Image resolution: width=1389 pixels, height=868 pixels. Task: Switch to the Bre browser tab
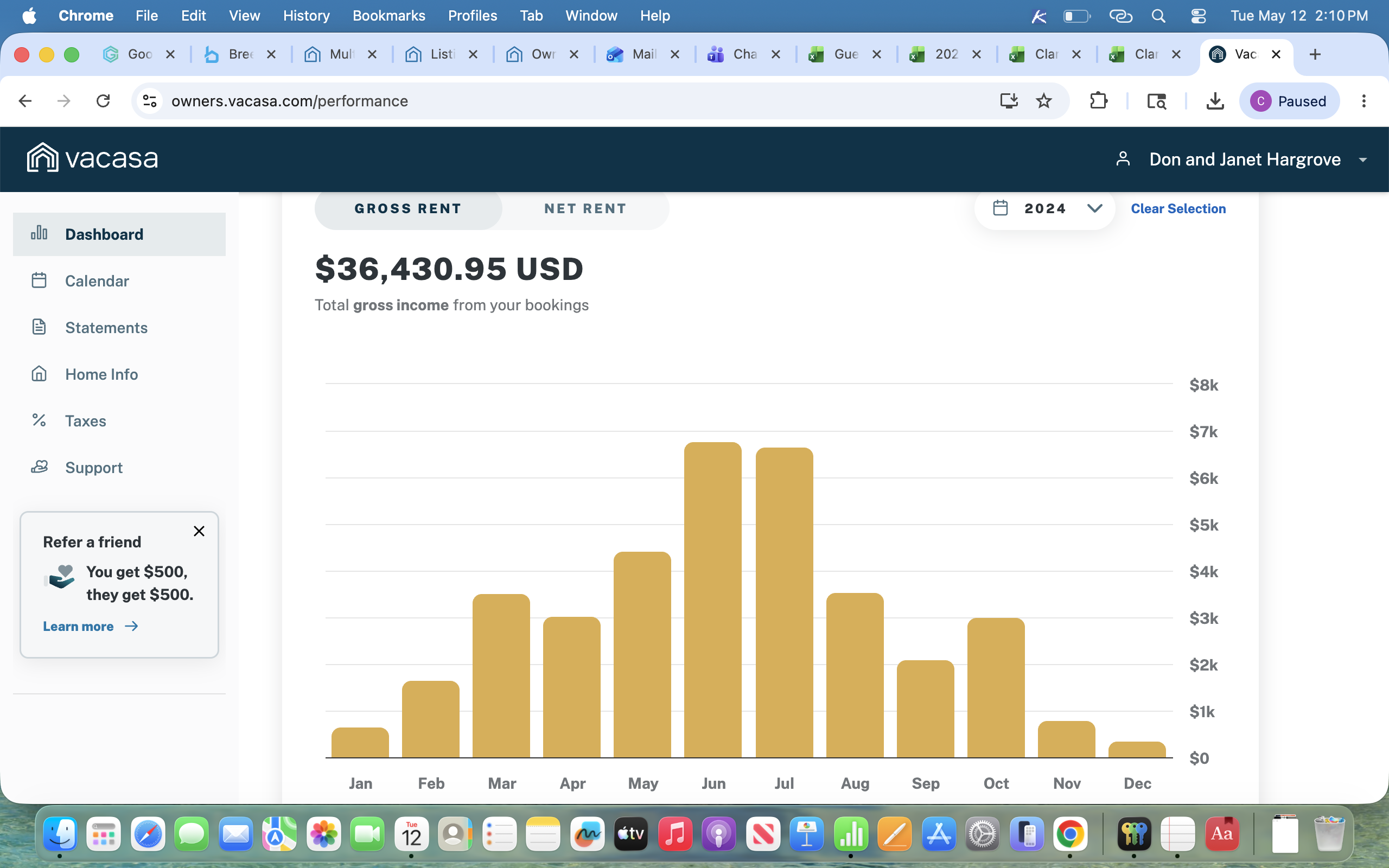[239, 55]
